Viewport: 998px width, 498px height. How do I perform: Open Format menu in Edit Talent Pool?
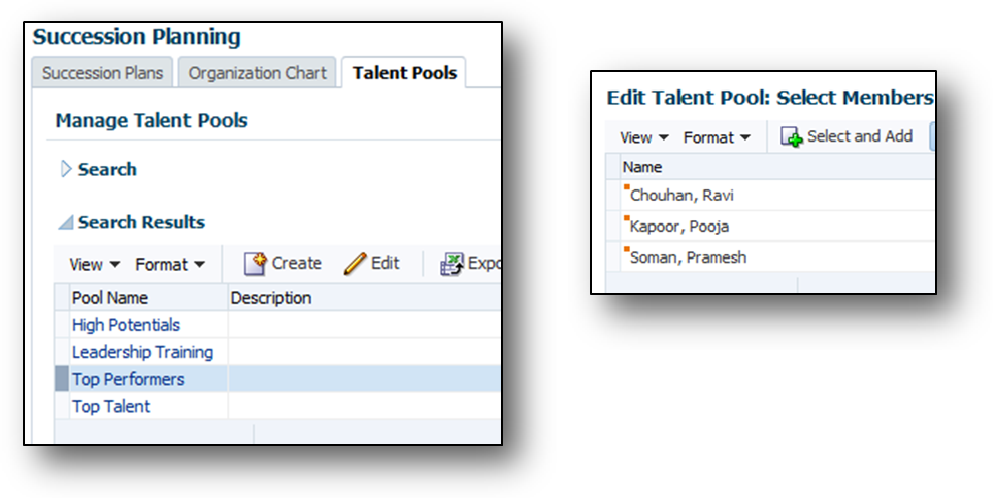(716, 138)
